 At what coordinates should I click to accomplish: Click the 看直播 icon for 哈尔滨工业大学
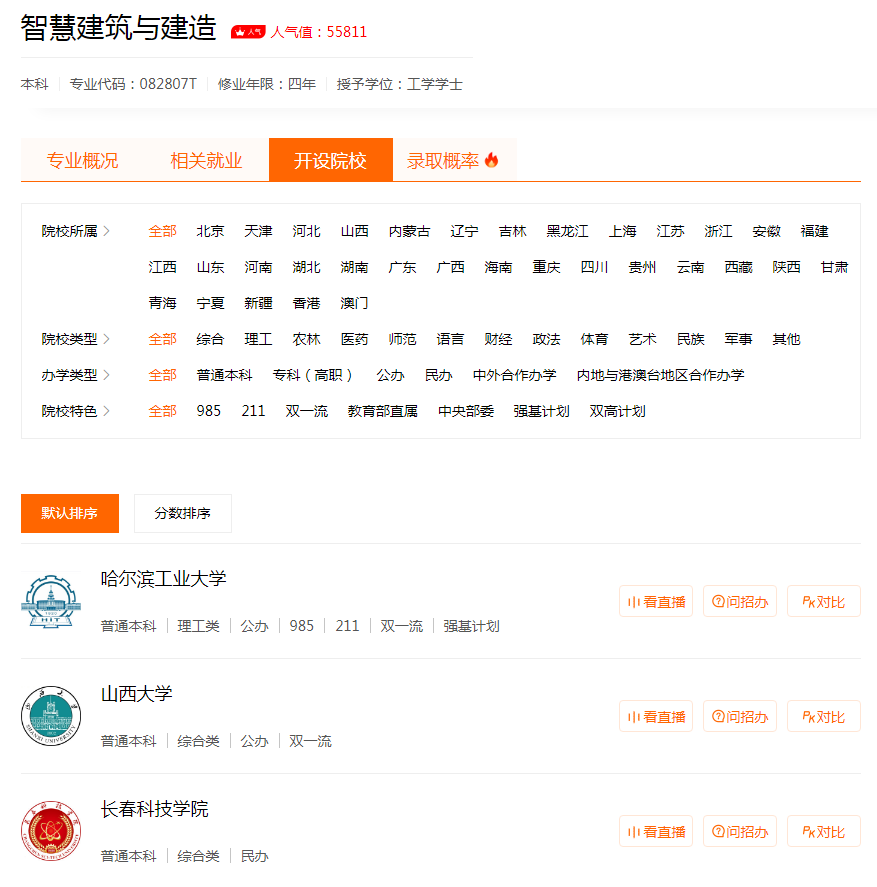655,601
